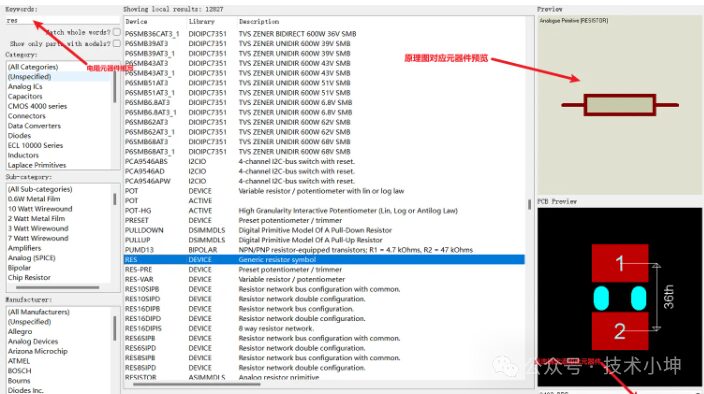Choose the POT-HG potentiometer entry
Screen dimensions: 704x394
pyautogui.click(x=324, y=210)
